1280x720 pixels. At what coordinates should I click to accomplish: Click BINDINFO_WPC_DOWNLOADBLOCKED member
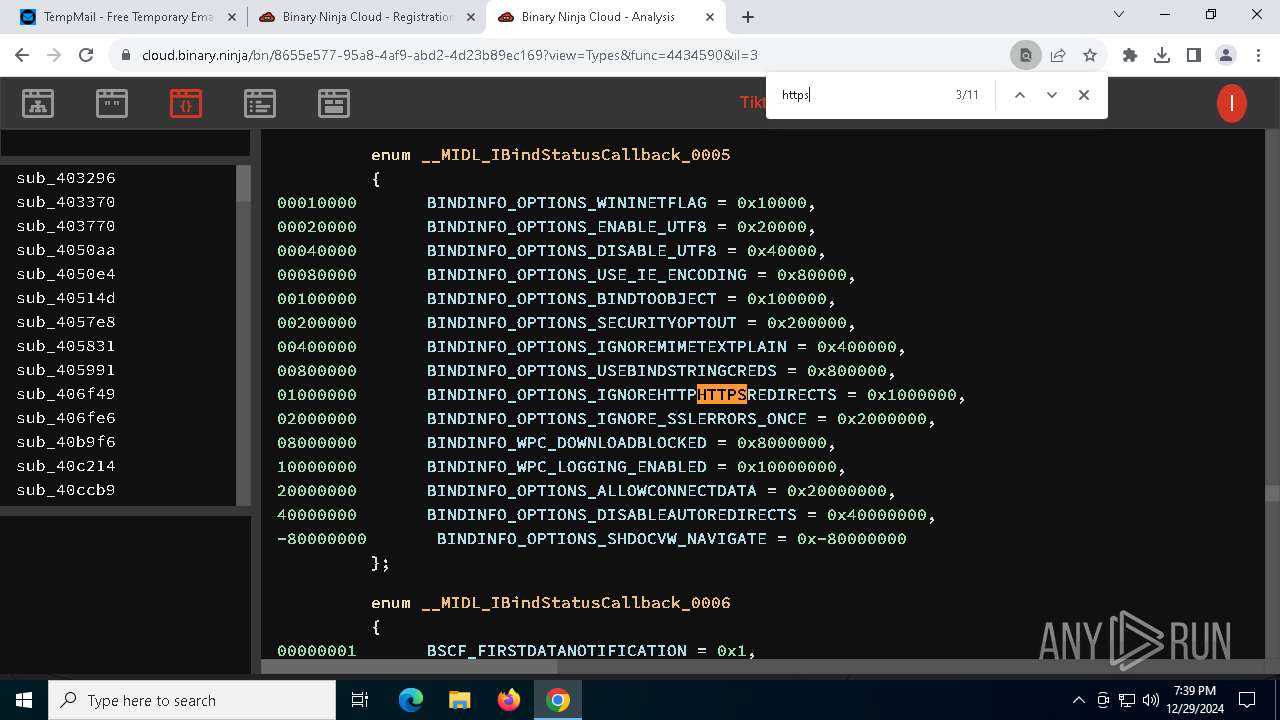pyautogui.click(x=567, y=442)
